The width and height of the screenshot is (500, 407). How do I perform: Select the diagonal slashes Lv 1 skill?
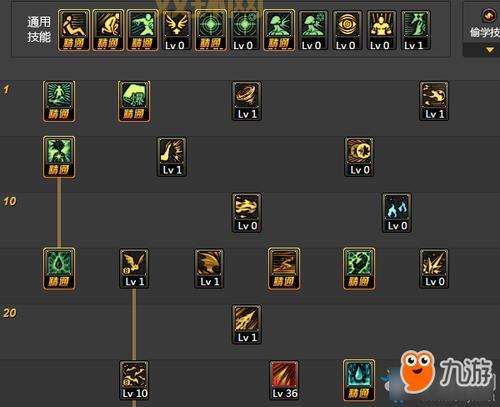247,324
